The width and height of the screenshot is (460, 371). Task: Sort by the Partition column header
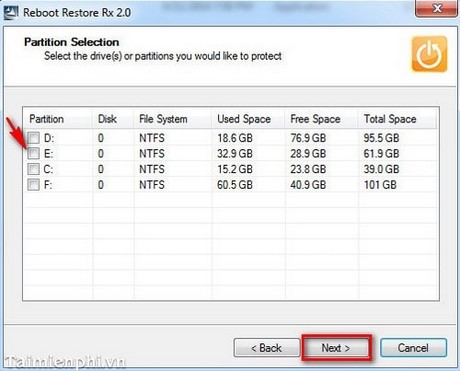pos(58,119)
